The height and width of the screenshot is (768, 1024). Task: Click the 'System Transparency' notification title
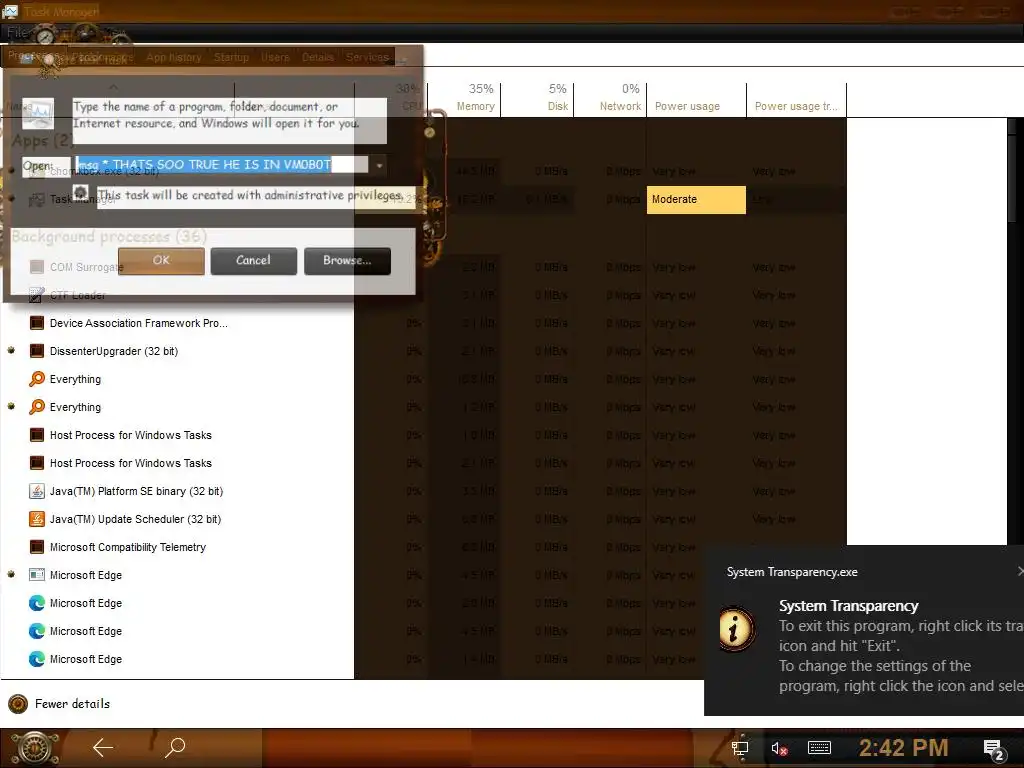click(848, 606)
